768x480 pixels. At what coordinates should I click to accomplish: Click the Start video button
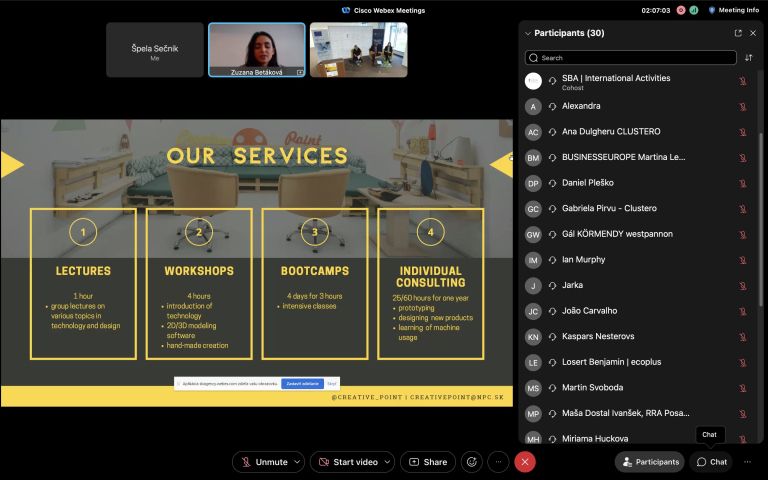(348, 462)
